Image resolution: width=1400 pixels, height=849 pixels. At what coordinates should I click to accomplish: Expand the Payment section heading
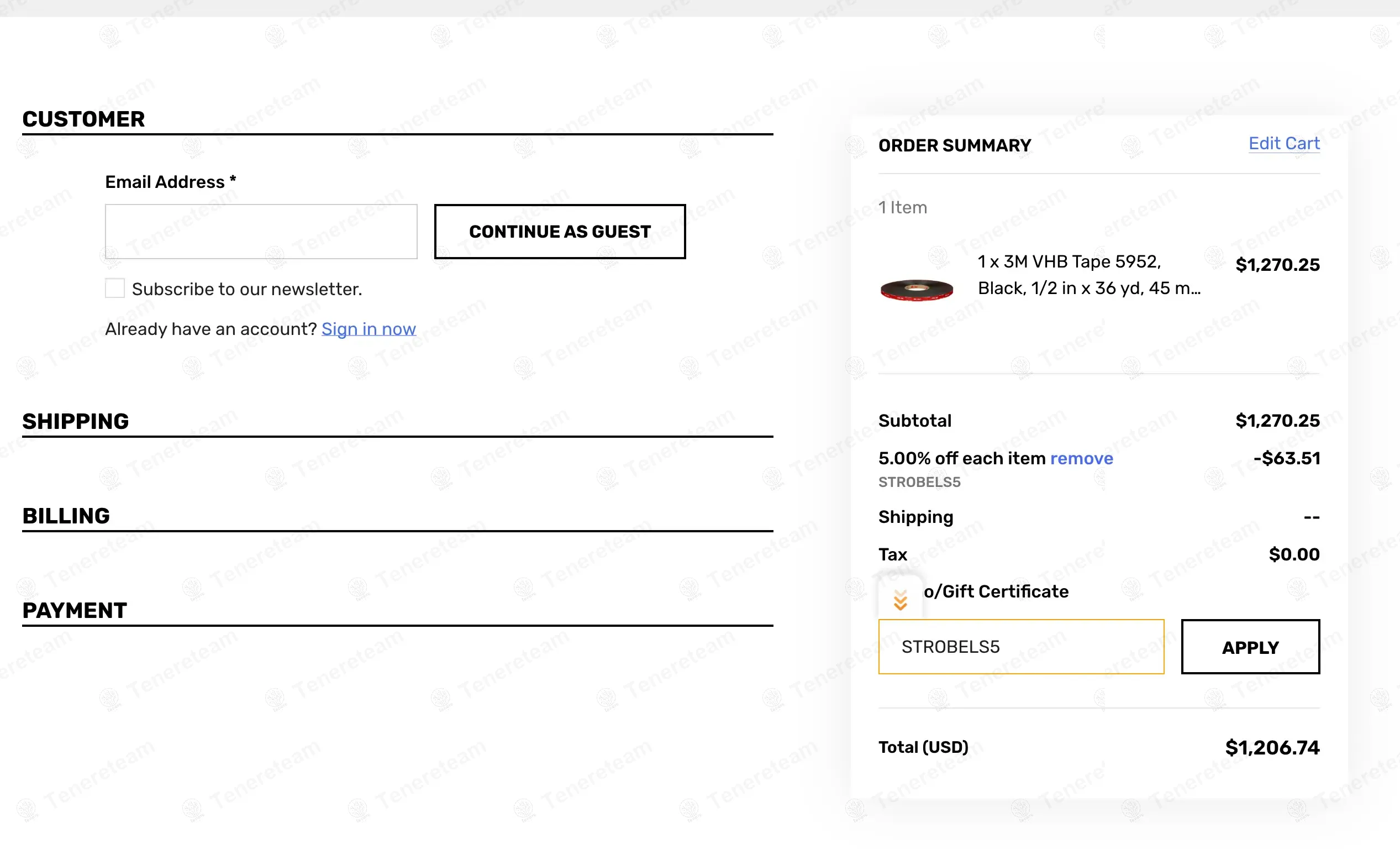[x=75, y=610]
